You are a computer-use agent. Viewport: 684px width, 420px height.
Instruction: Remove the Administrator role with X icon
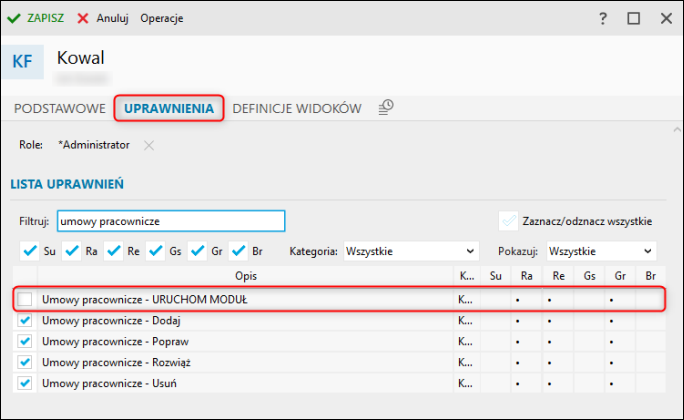click(x=149, y=145)
